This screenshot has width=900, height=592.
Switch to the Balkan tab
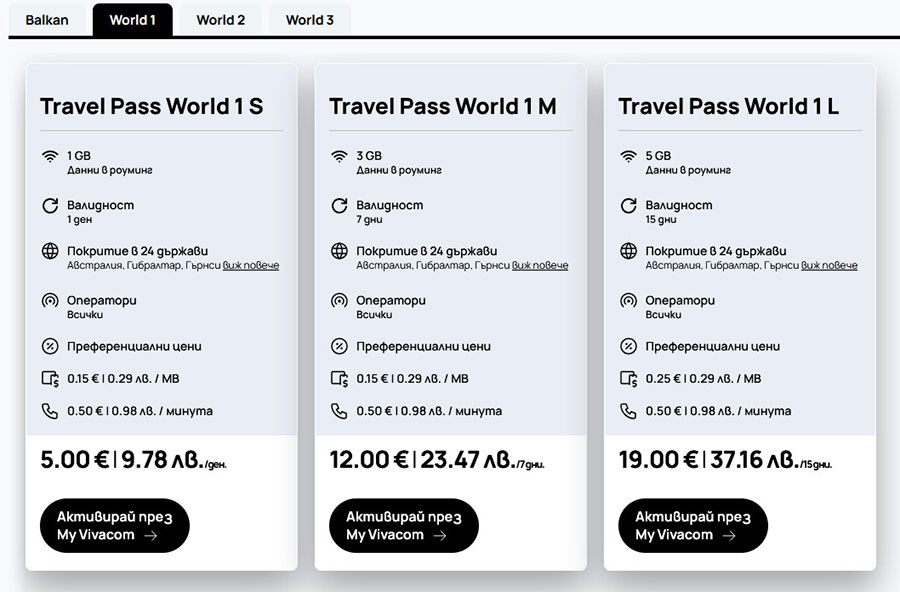pyautogui.click(x=47, y=20)
